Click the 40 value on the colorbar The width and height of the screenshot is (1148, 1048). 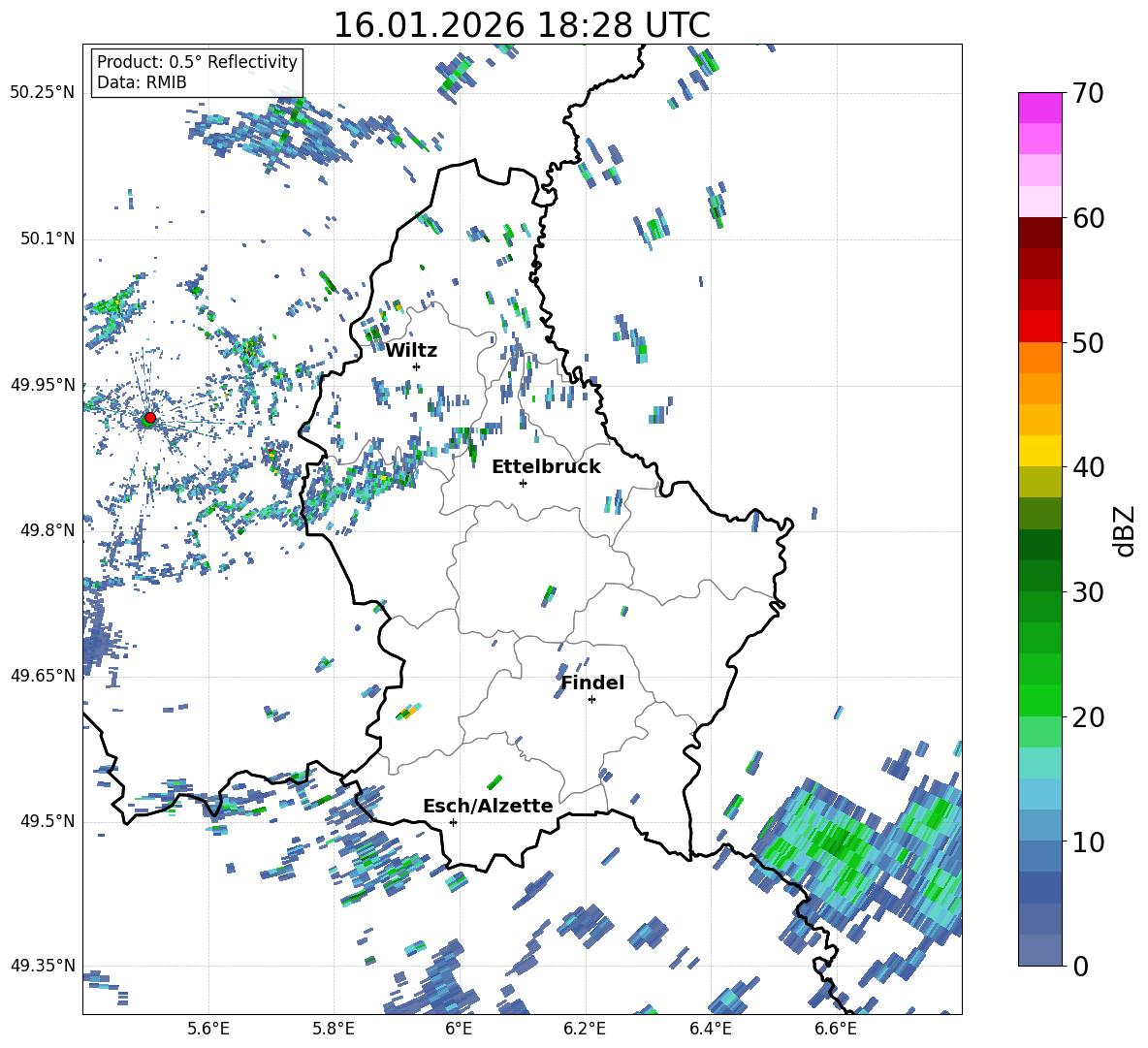[1088, 467]
